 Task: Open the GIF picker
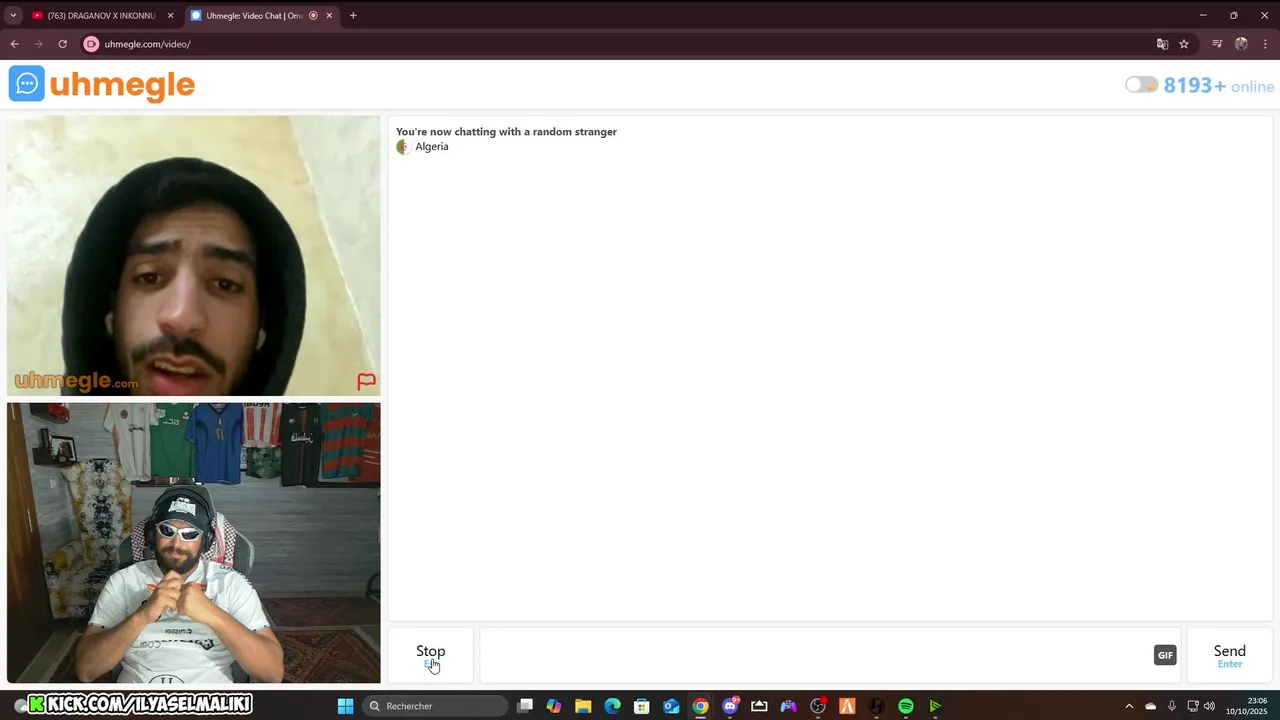point(1165,655)
